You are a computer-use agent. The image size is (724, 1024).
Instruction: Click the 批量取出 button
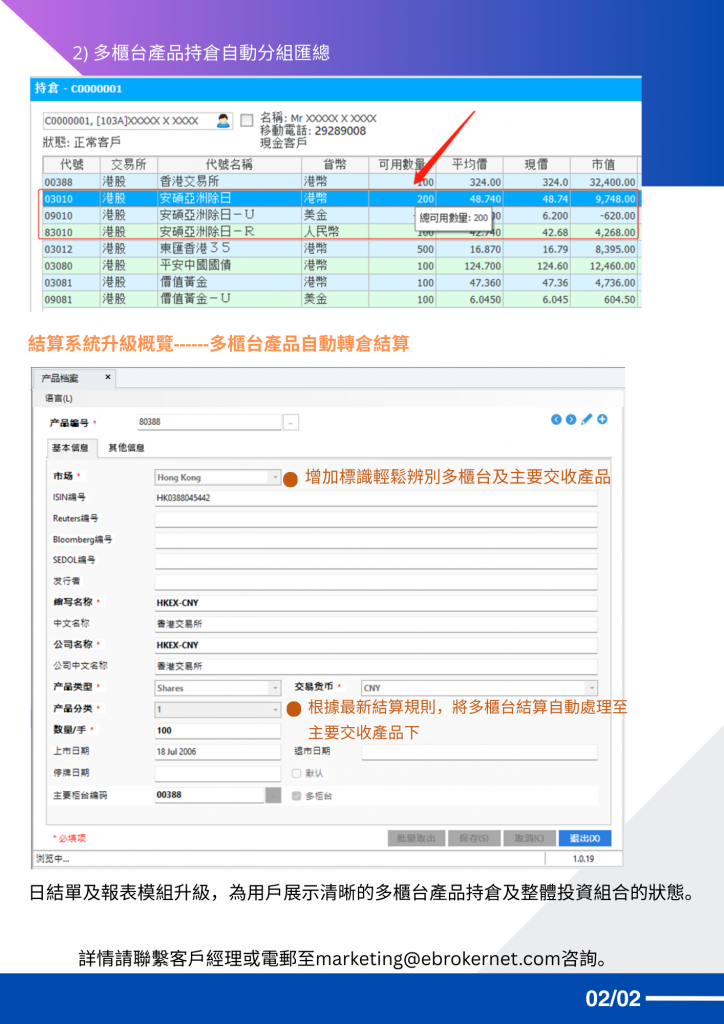click(x=417, y=838)
